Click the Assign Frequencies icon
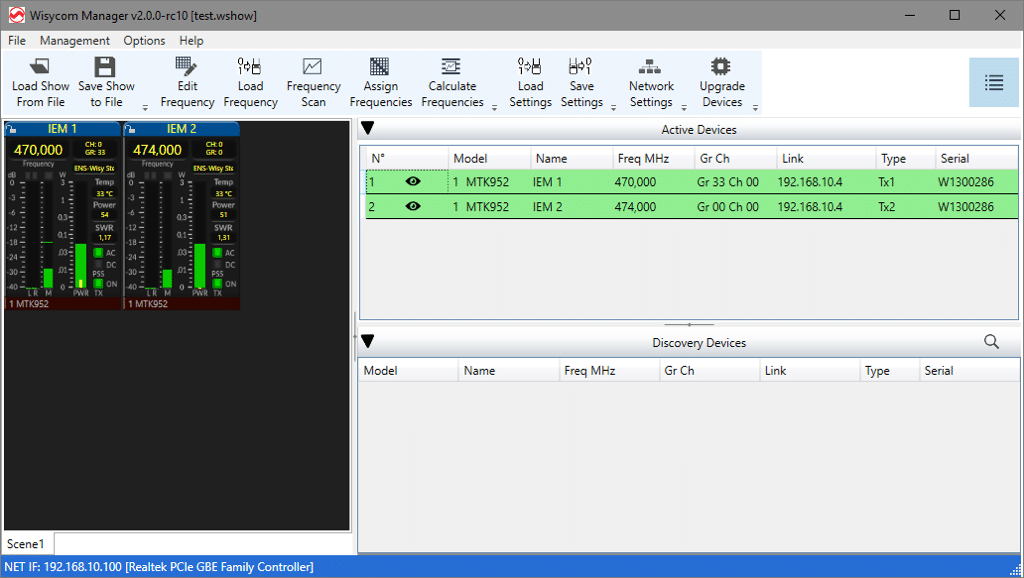 coord(380,67)
